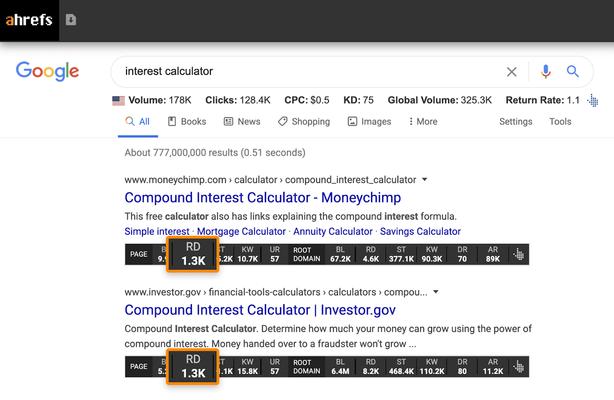Click the Moneychimp page KW 10.7K value
The height and width of the screenshot is (400, 614).
[247, 255]
